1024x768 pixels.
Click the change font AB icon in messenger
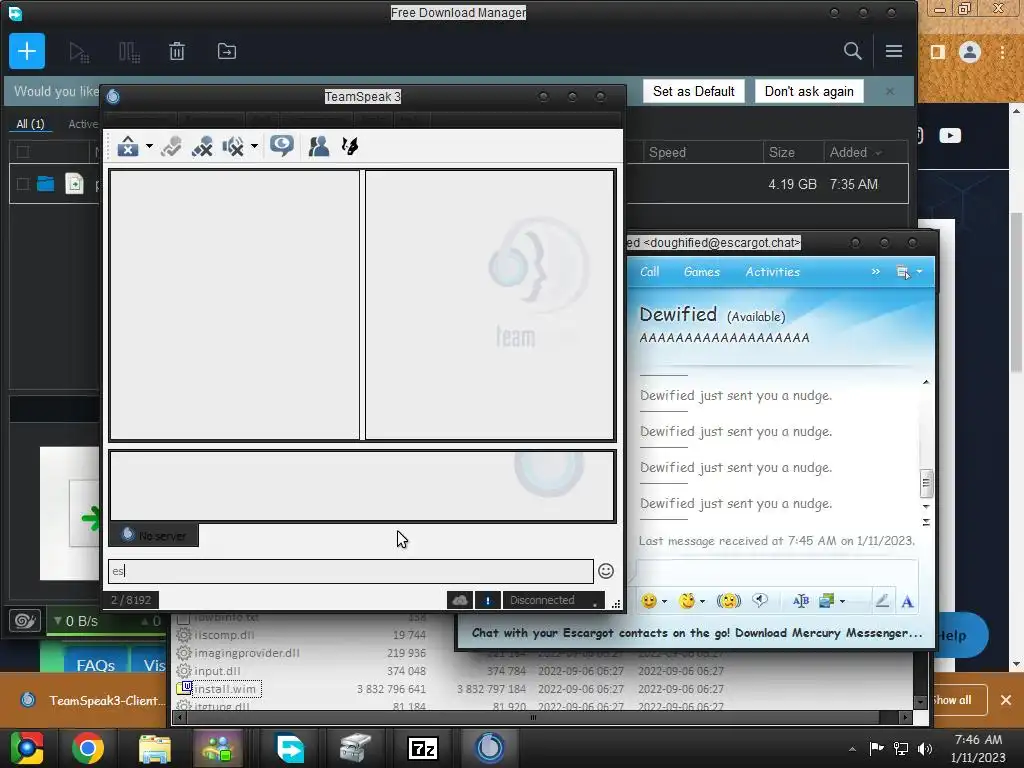[x=801, y=601]
